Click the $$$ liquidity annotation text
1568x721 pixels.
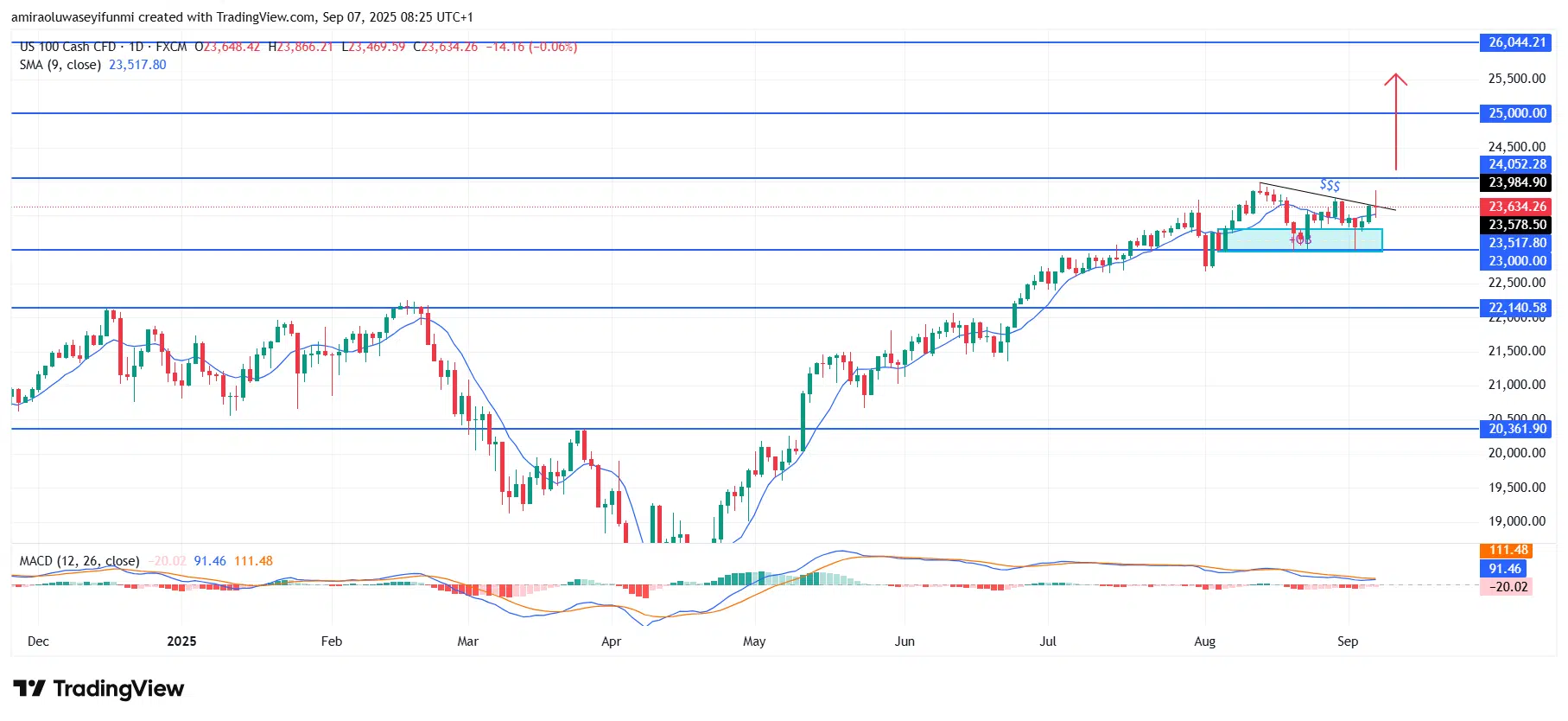pyautogui.click(x=1330, y=185)
